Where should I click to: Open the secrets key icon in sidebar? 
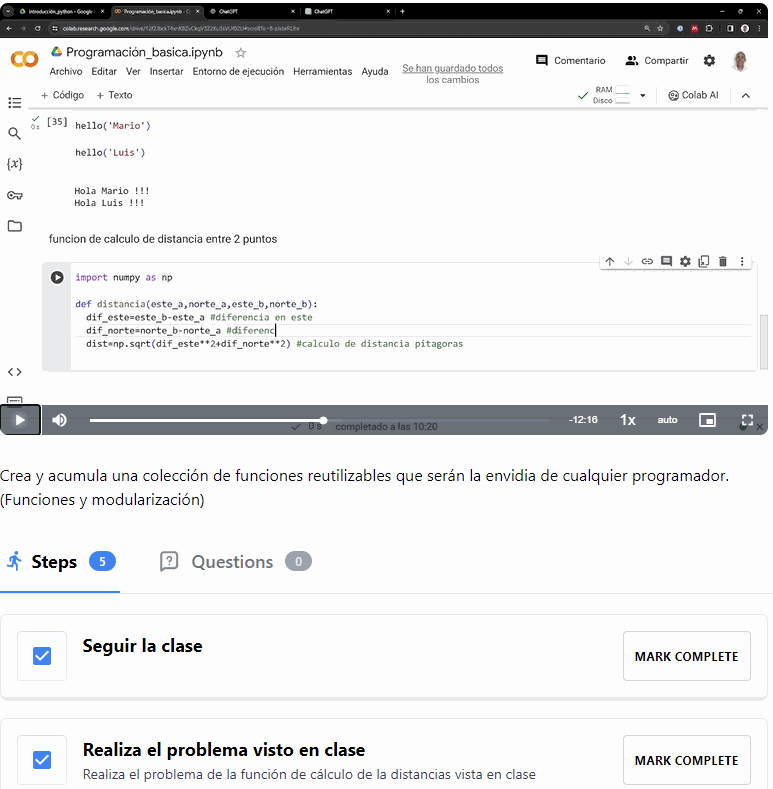(x=15, y=195)
